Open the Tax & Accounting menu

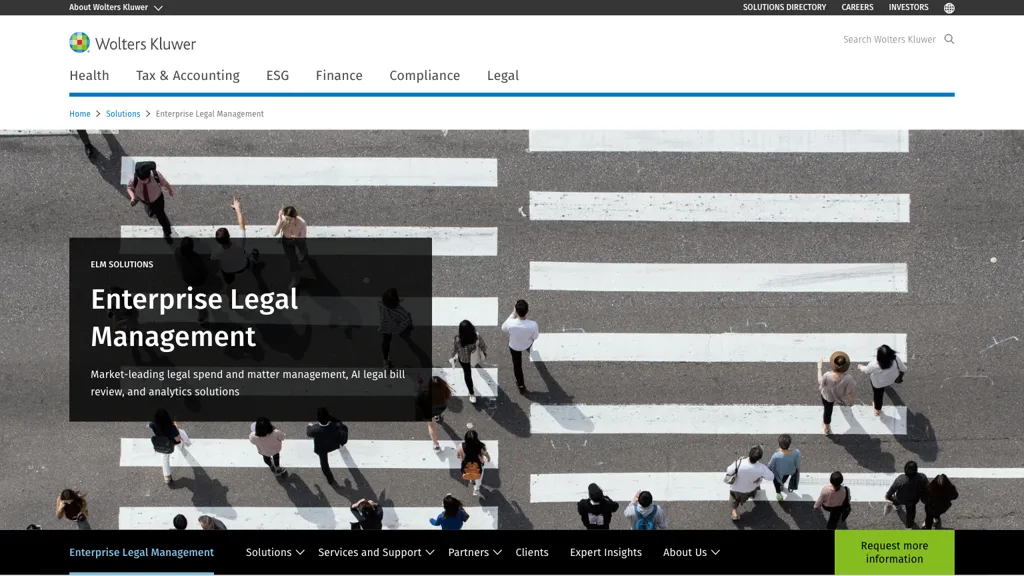click(188, 76)
